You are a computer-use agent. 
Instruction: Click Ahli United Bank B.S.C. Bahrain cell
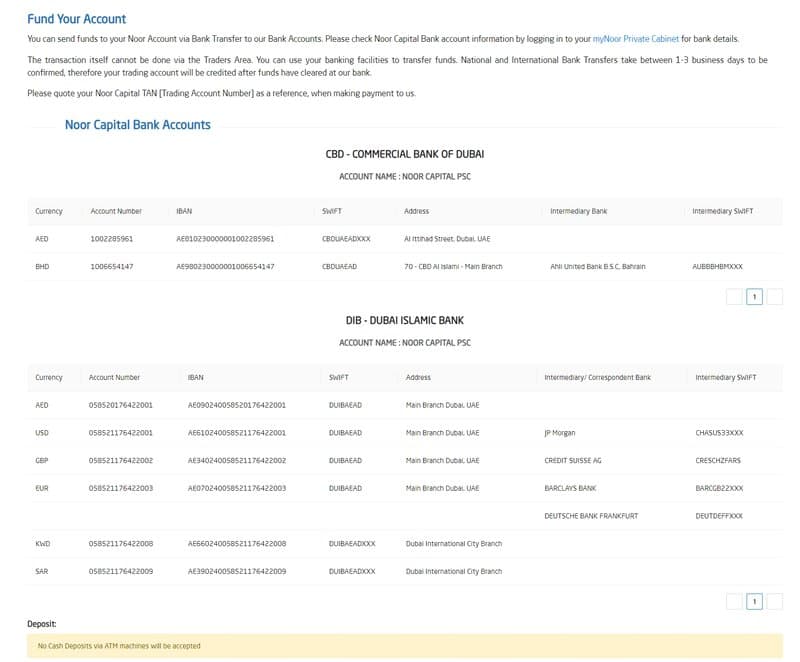point(597,266)
